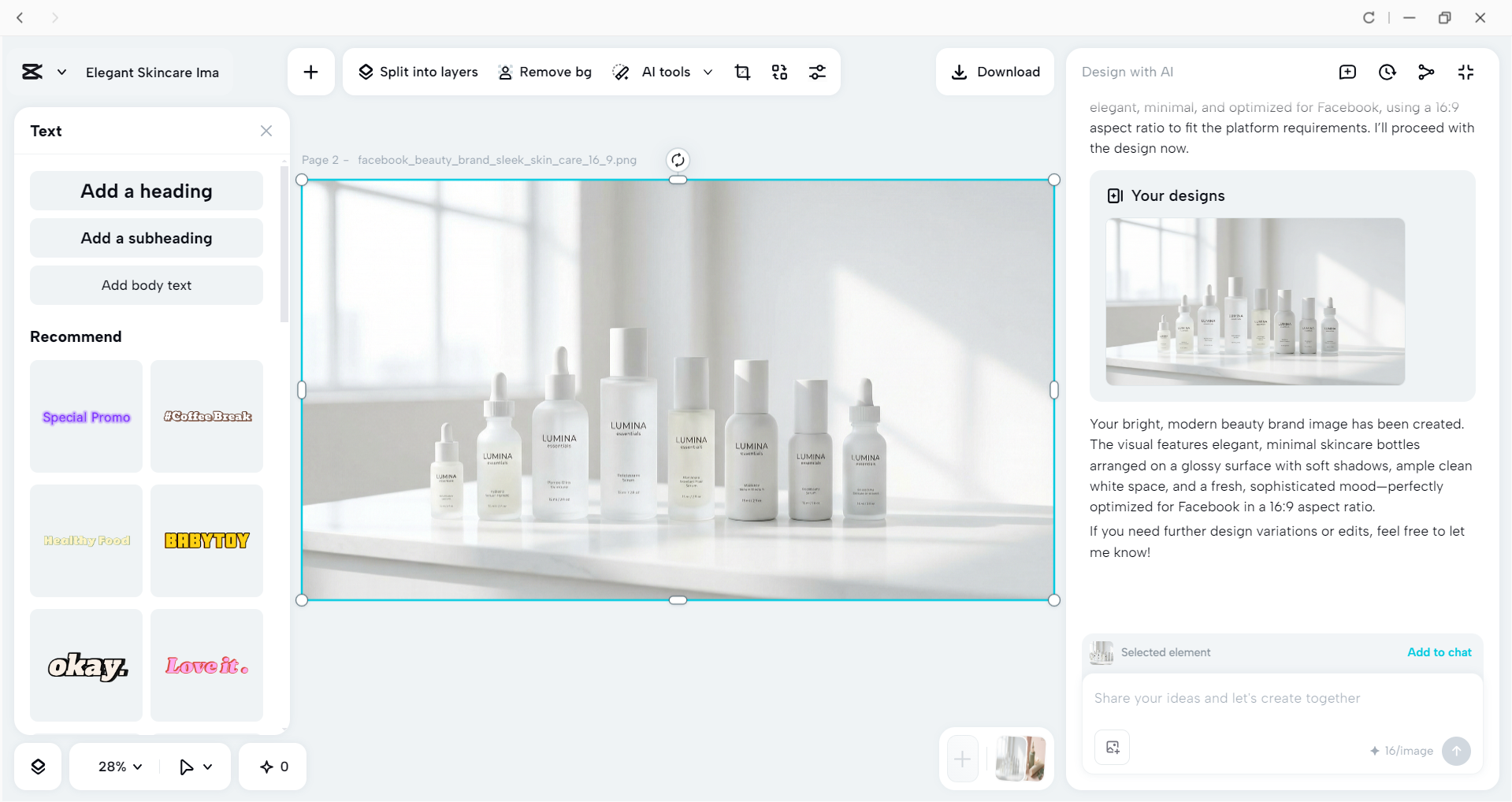The height and width of the screenshot is (802, 1512).
Task: Open the app logo menu
Action: (x=32, y=72)
